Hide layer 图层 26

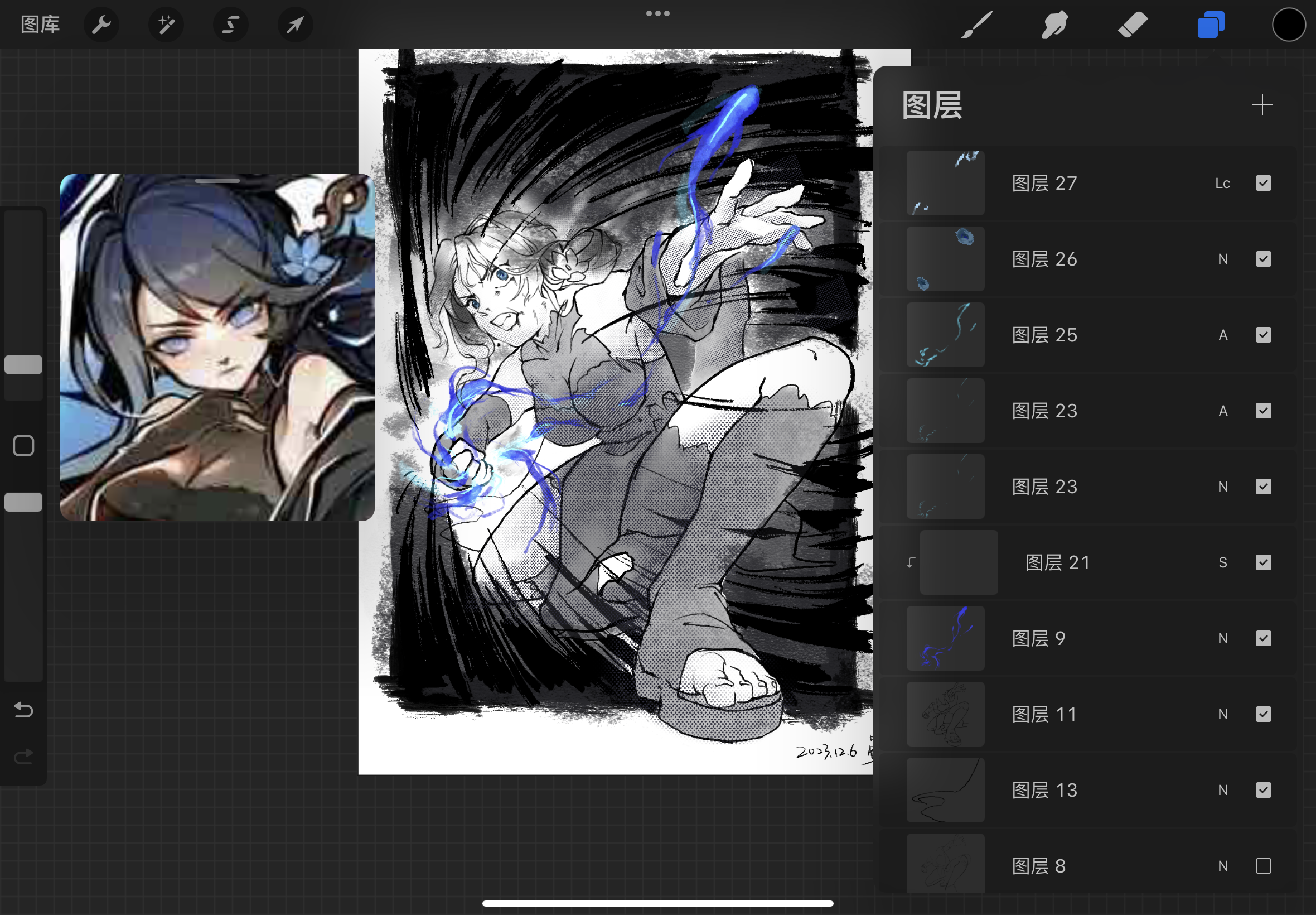(x=1262, y=259)
